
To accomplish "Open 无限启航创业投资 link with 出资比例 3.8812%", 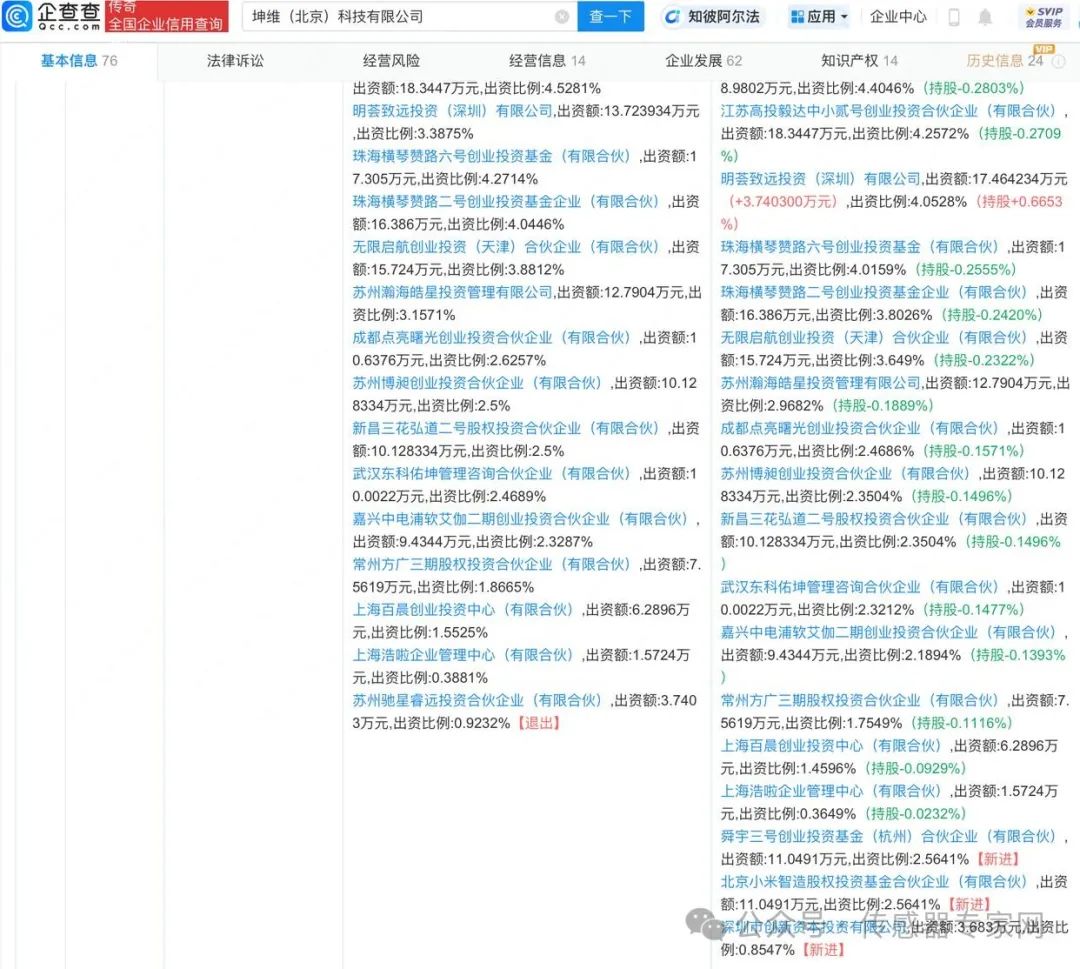I will (508, 247).
